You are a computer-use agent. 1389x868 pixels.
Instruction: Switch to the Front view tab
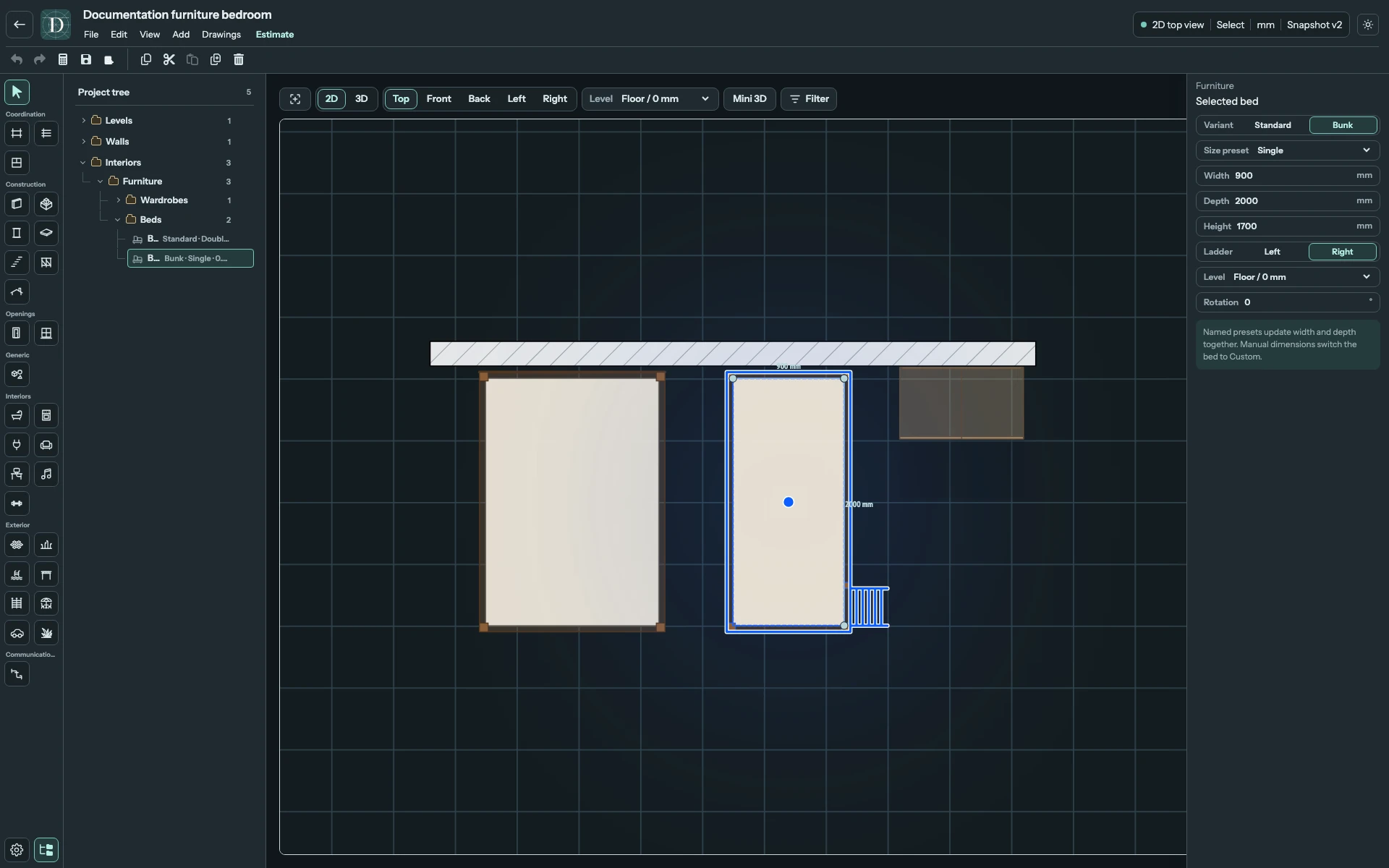coord(439,99)
